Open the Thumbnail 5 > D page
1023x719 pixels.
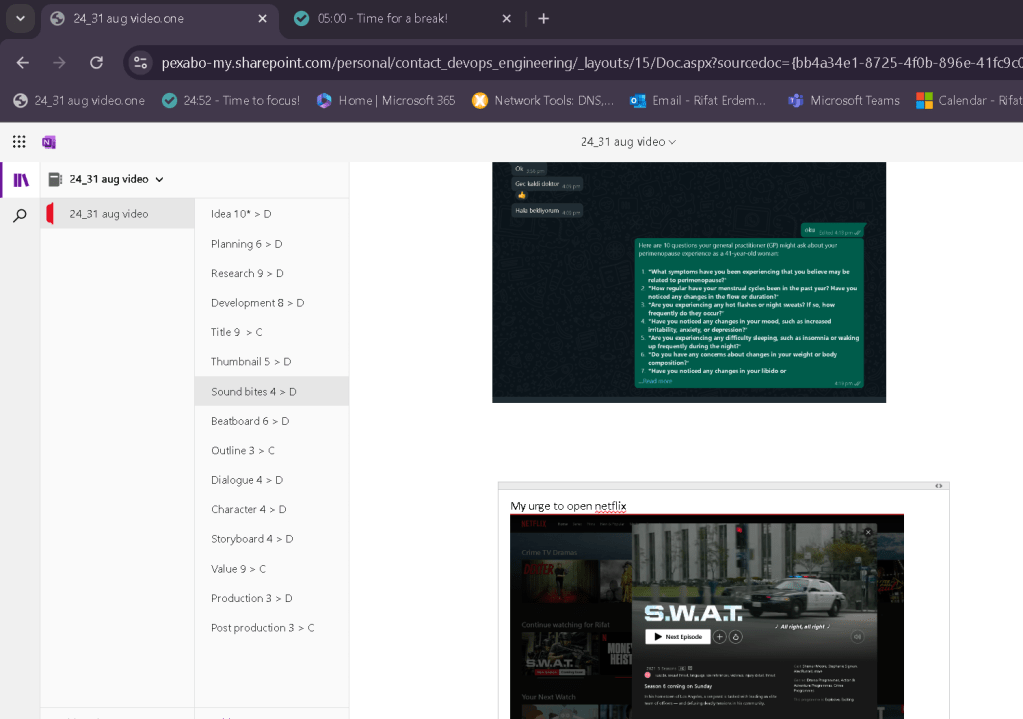point(271,361)
